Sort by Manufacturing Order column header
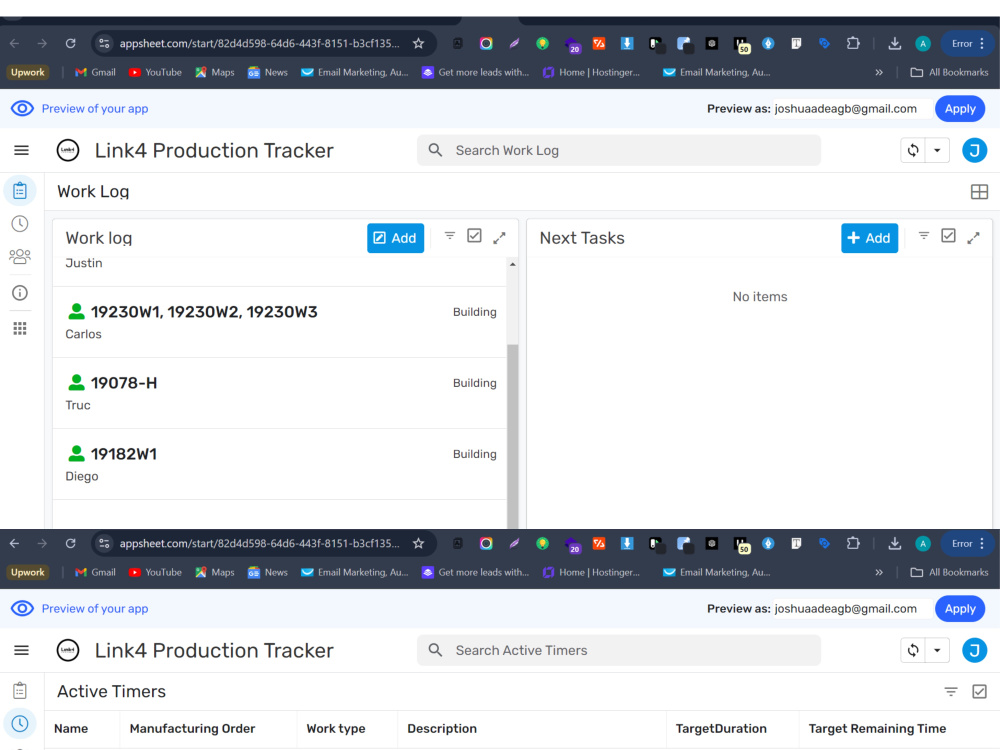1000x750 pixels. [192, 728]
